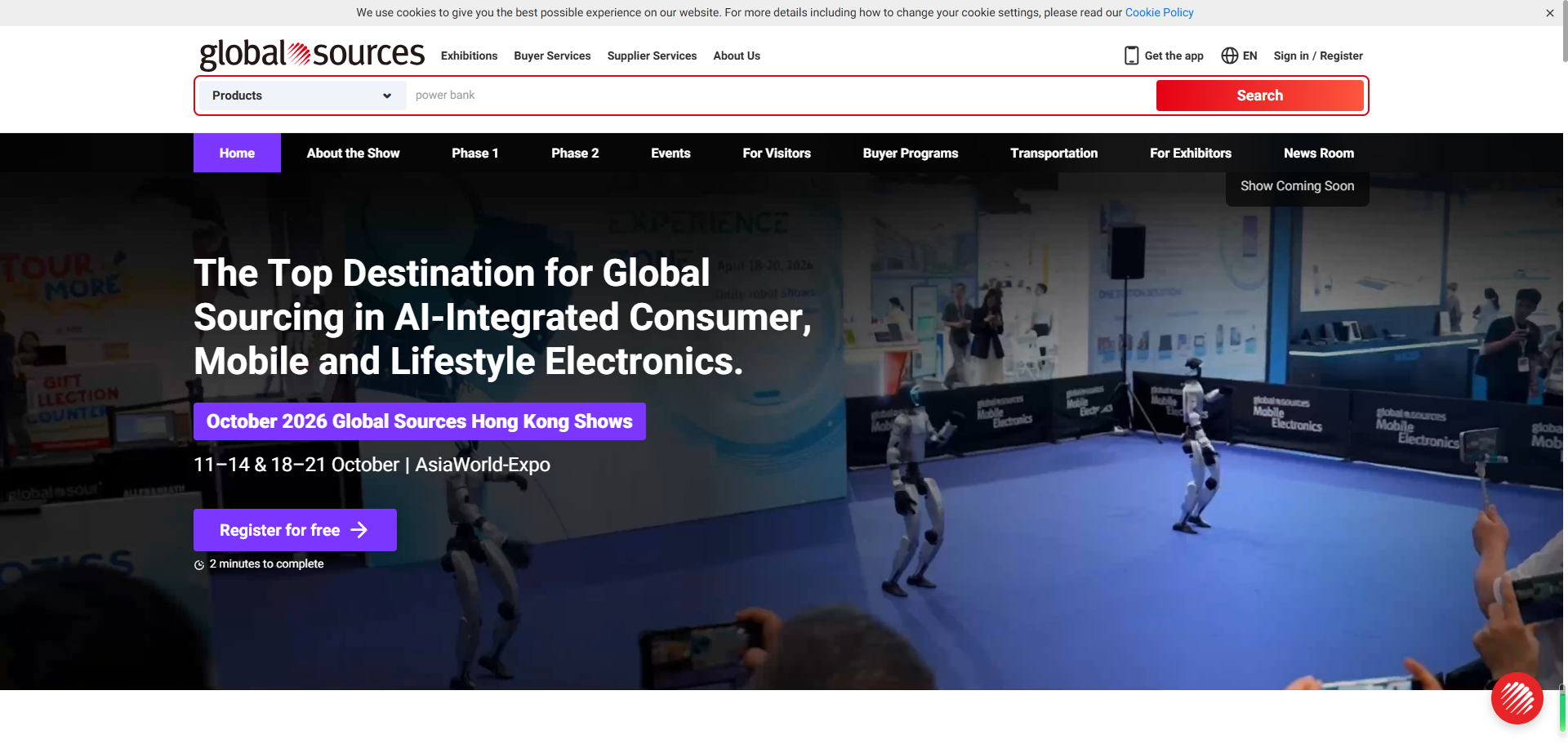Tap the mobile phone Get the app icon
Screen dimensions: 1568x744
(x=1131, y=56)
